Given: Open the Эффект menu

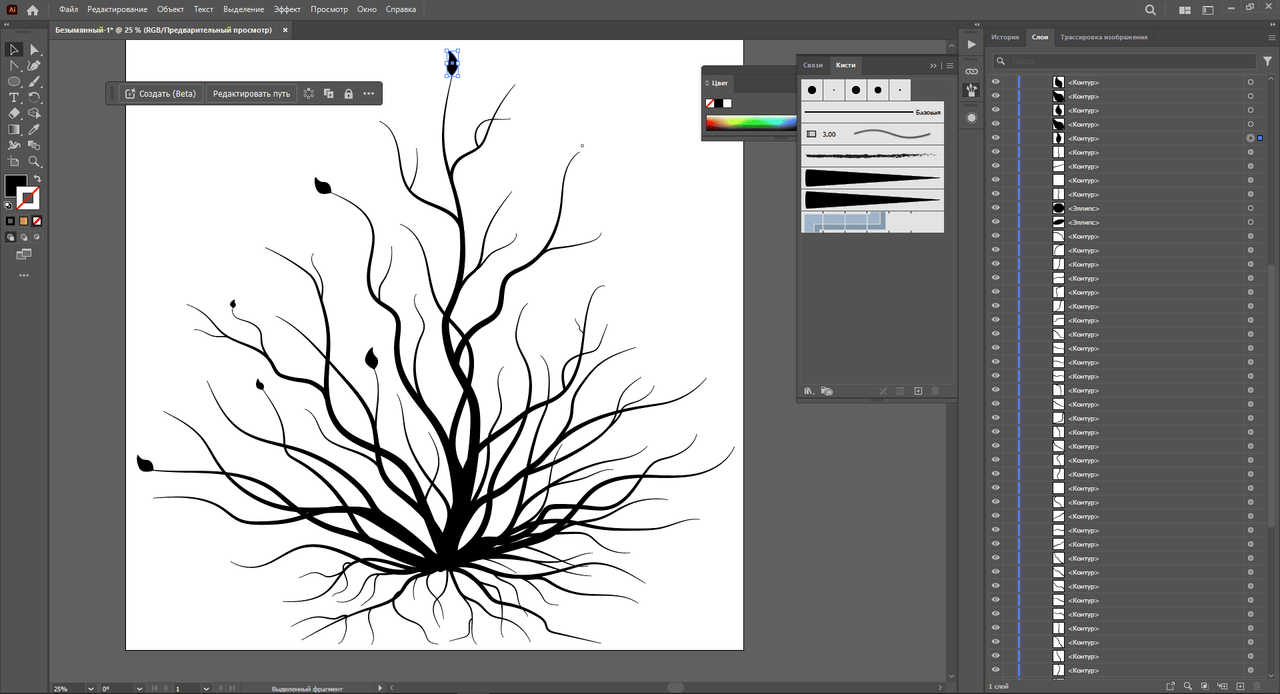Looking at the screenshot, I should tap(287, 9).
